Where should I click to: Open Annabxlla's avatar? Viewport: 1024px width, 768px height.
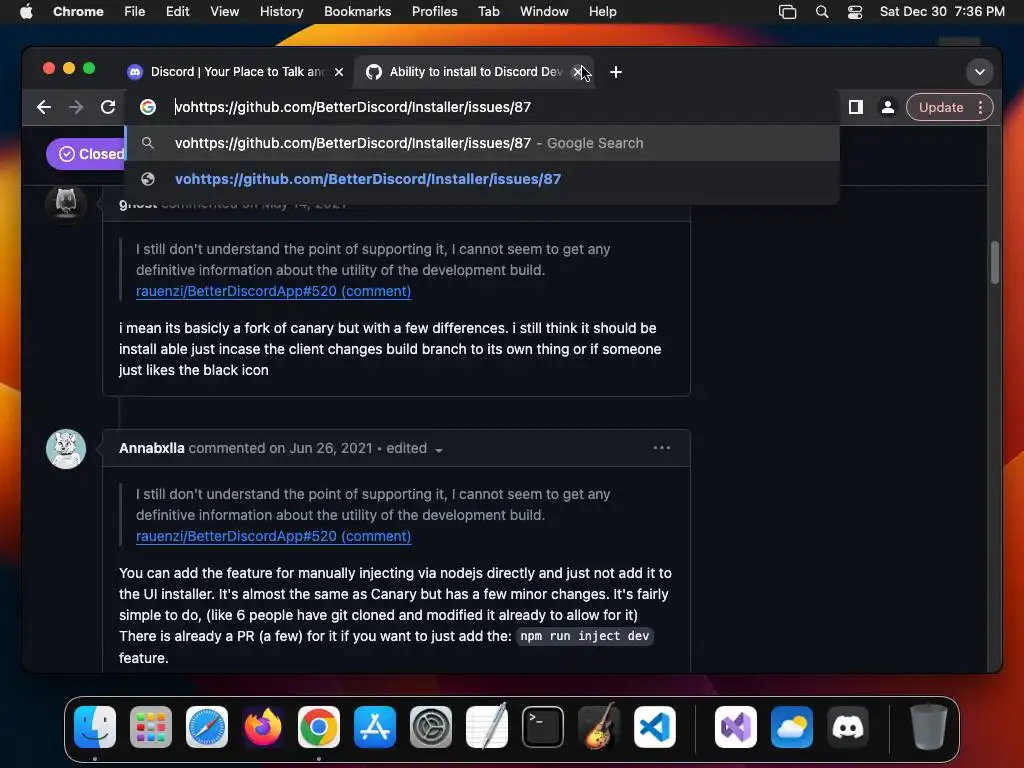tap(66, 449)
